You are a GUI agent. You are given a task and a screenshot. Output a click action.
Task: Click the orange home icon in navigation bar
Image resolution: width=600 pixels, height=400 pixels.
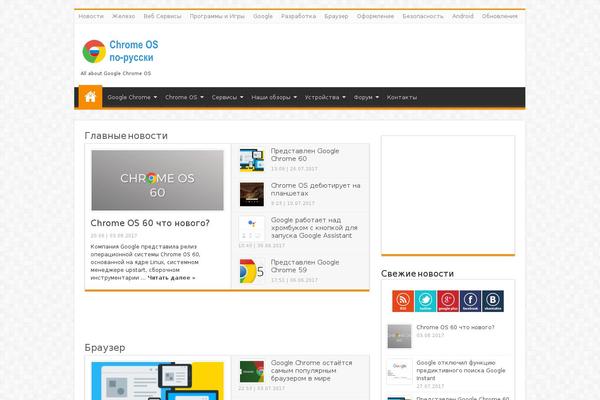(x=90, y=97)
